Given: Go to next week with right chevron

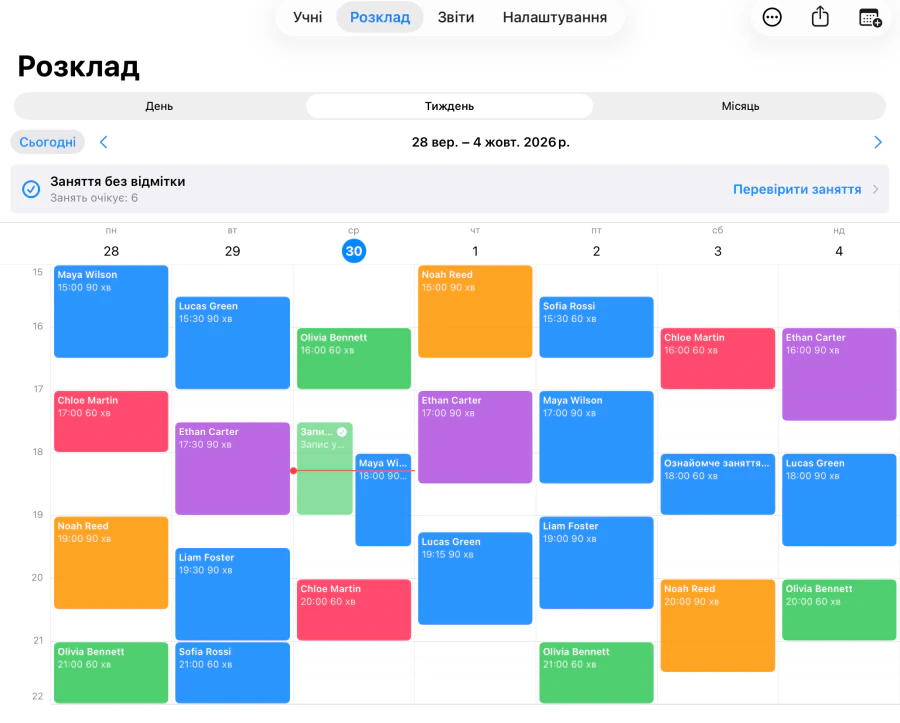Looking at the screenshot, I should click(877, 142).
